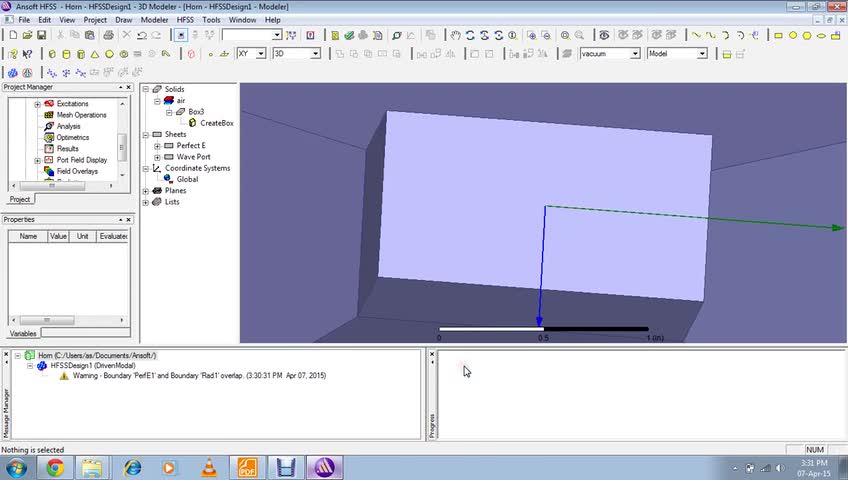Screen dimensions: 848x480
Task: Expand the Perfect E sheet node
Action: tap(157, 146)
